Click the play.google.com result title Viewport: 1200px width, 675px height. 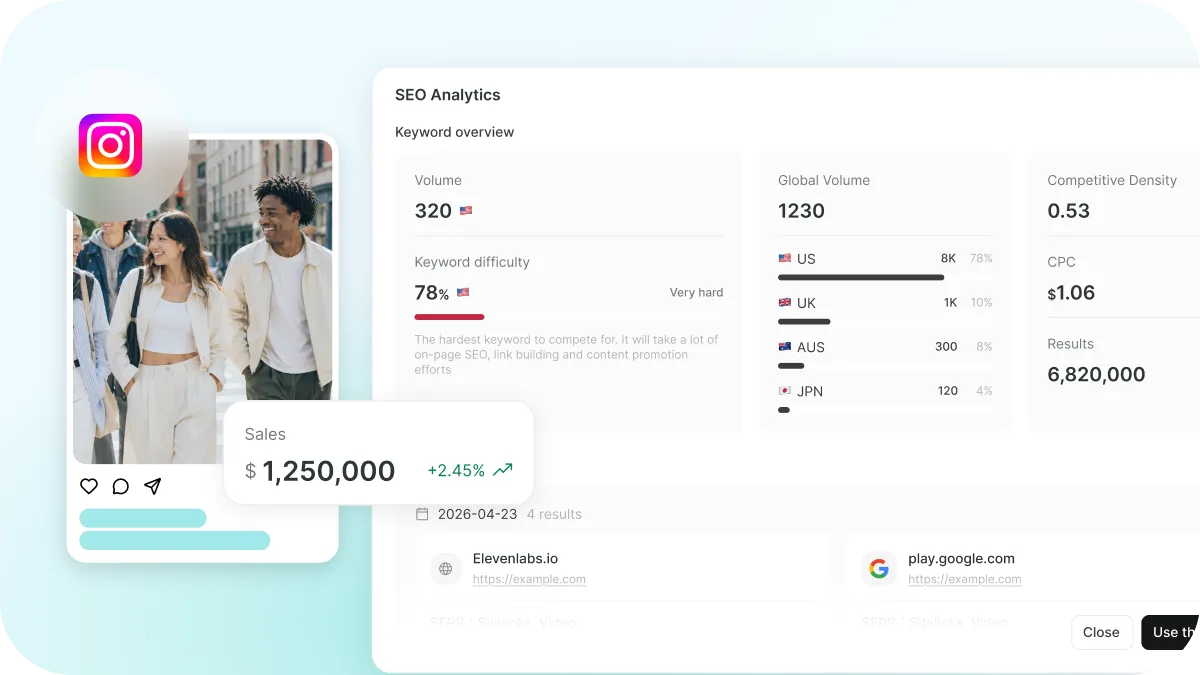coord(961,559)
